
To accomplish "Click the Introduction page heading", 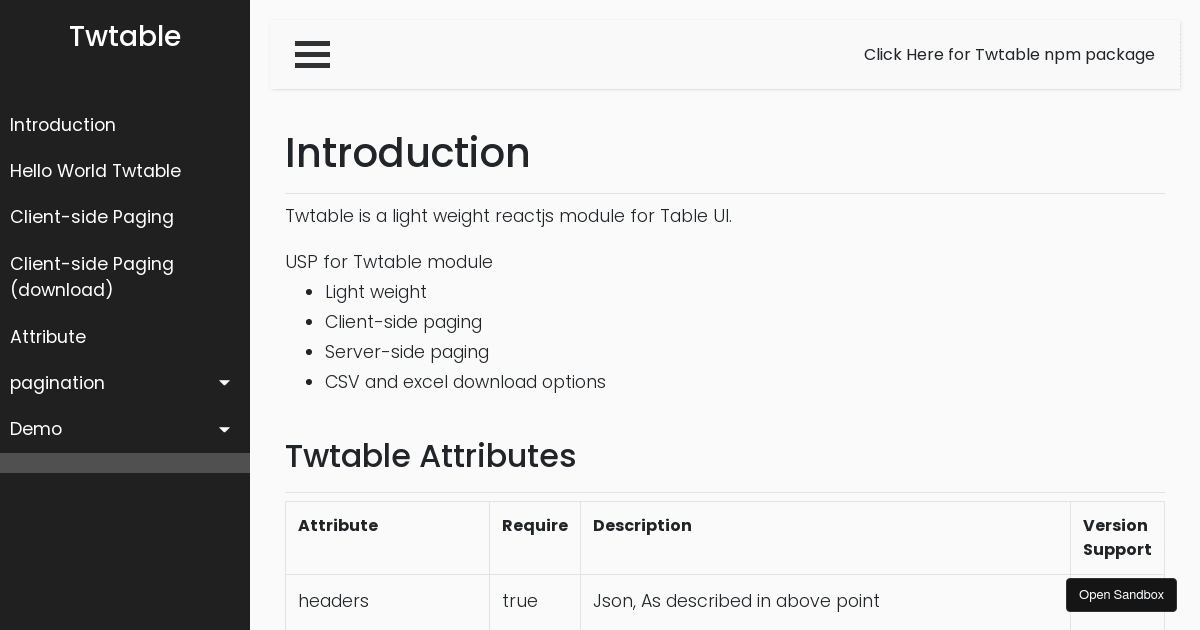I will coord(408,153).
